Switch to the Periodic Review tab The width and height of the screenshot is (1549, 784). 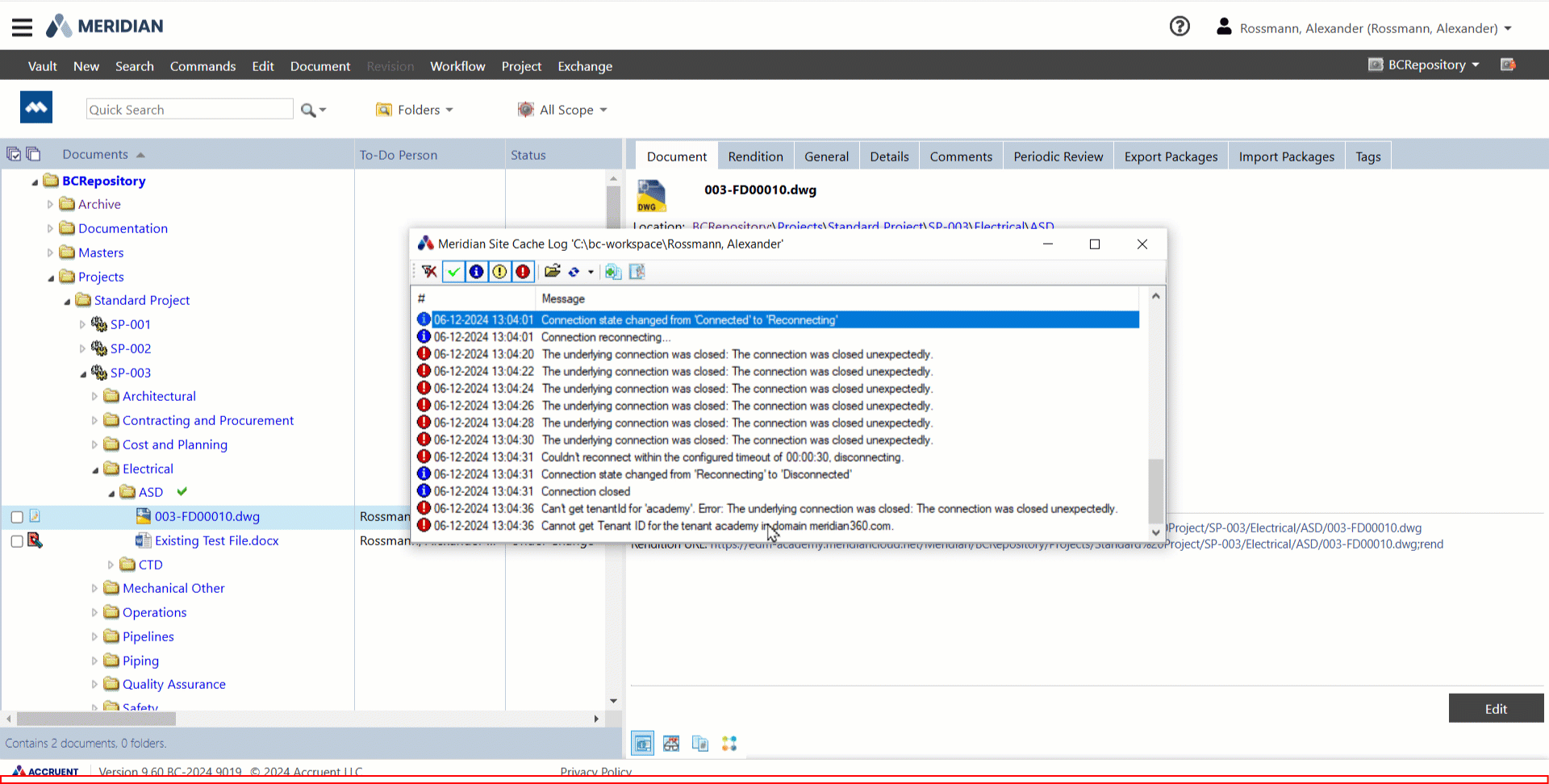tap(1058, 156)
